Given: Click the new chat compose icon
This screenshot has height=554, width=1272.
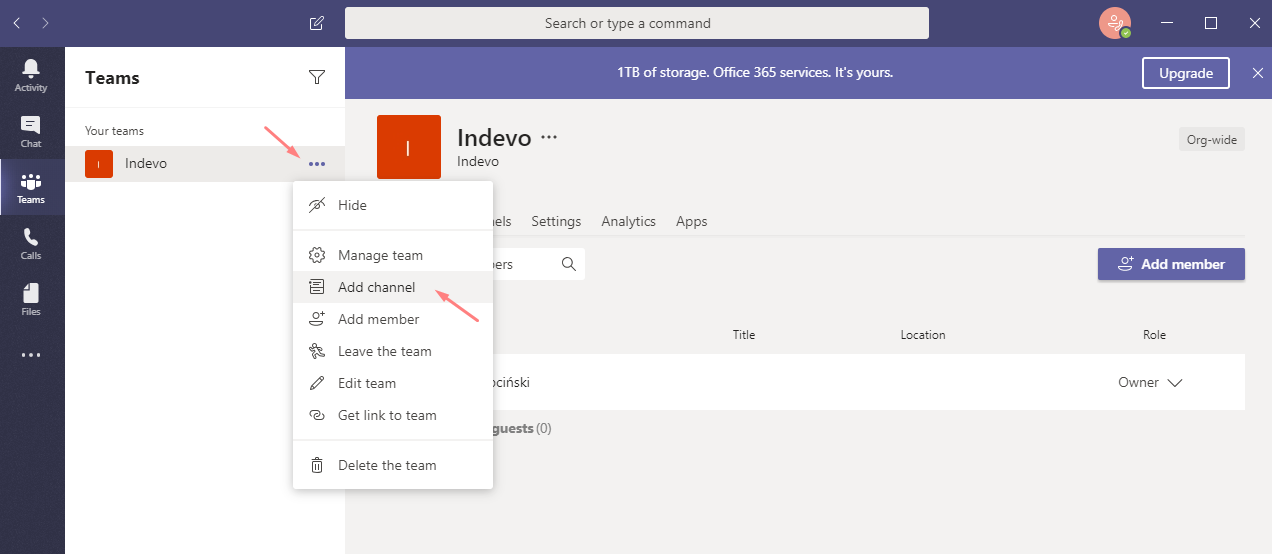Looking at the screenshot, I should 317,23.
